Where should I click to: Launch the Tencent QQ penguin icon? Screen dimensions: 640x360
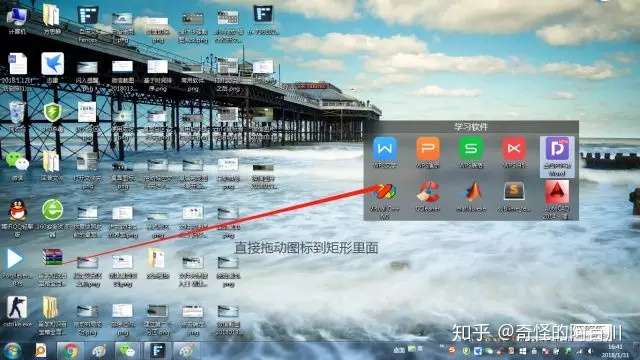pos(17,210)
